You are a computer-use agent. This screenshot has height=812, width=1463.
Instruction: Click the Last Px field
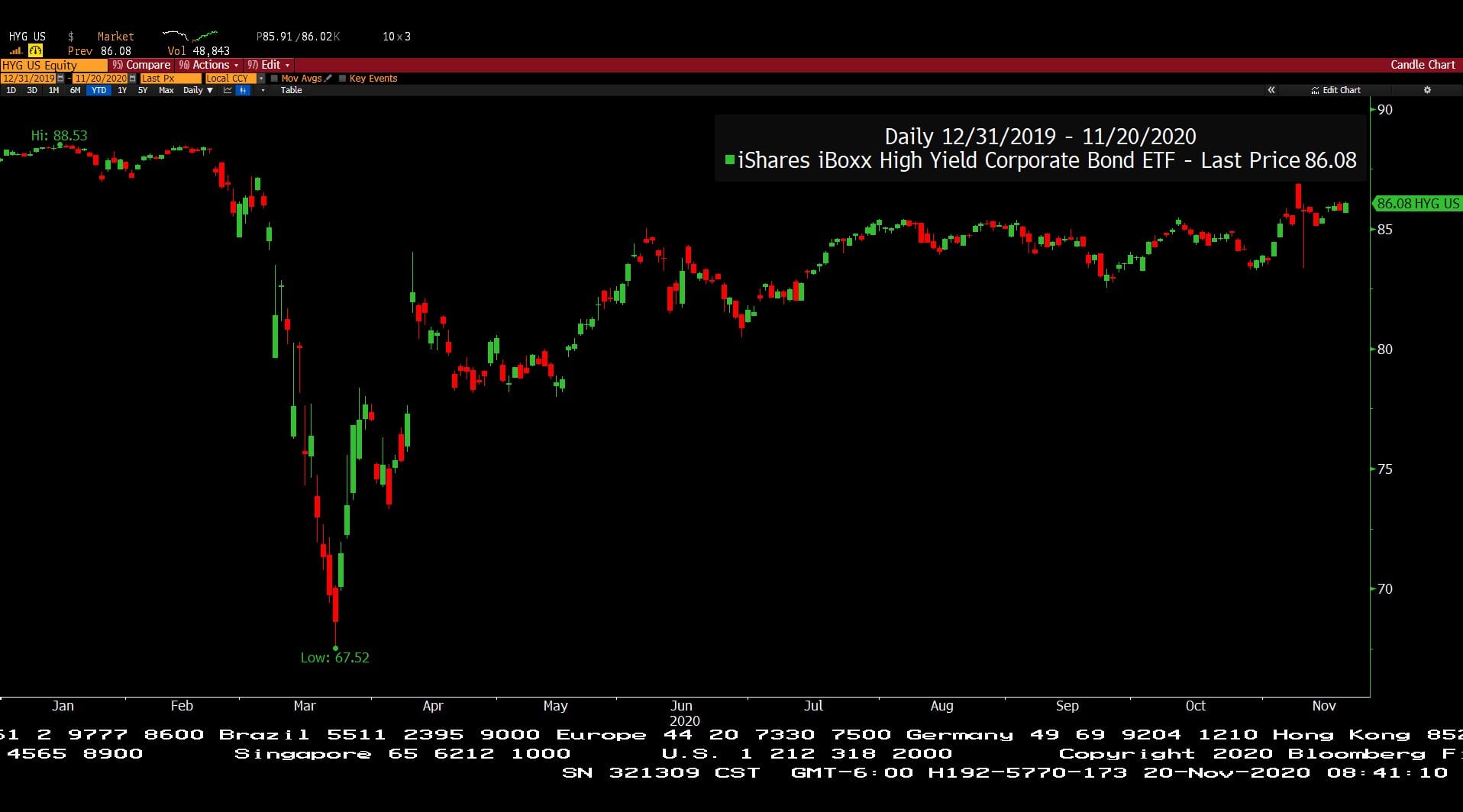(x=170, y=79)
